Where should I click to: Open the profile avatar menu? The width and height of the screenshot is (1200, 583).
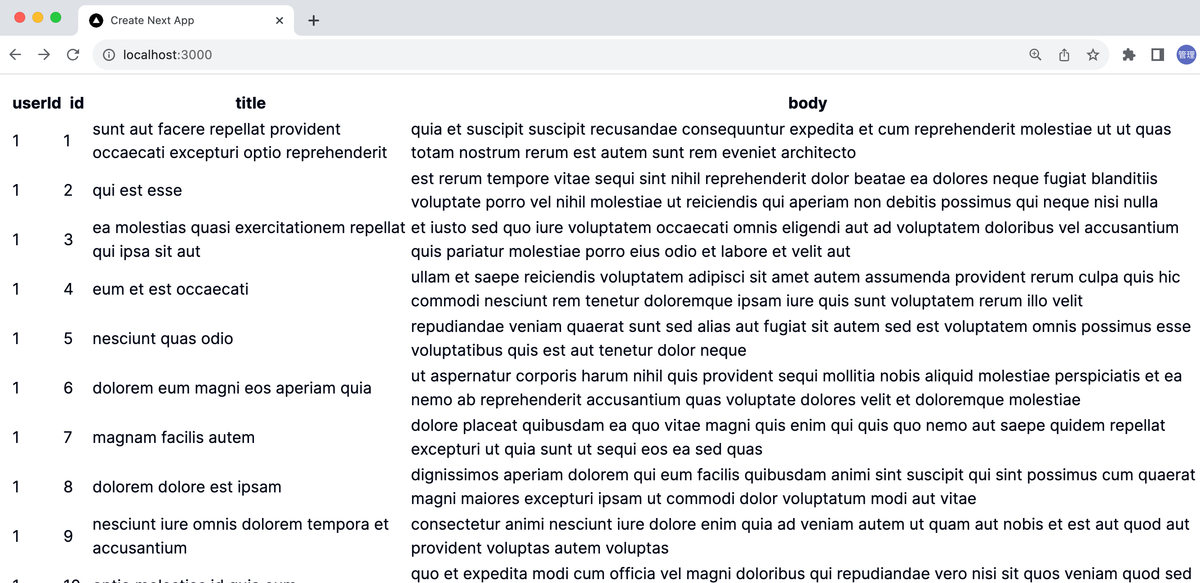pos(1186,55)
